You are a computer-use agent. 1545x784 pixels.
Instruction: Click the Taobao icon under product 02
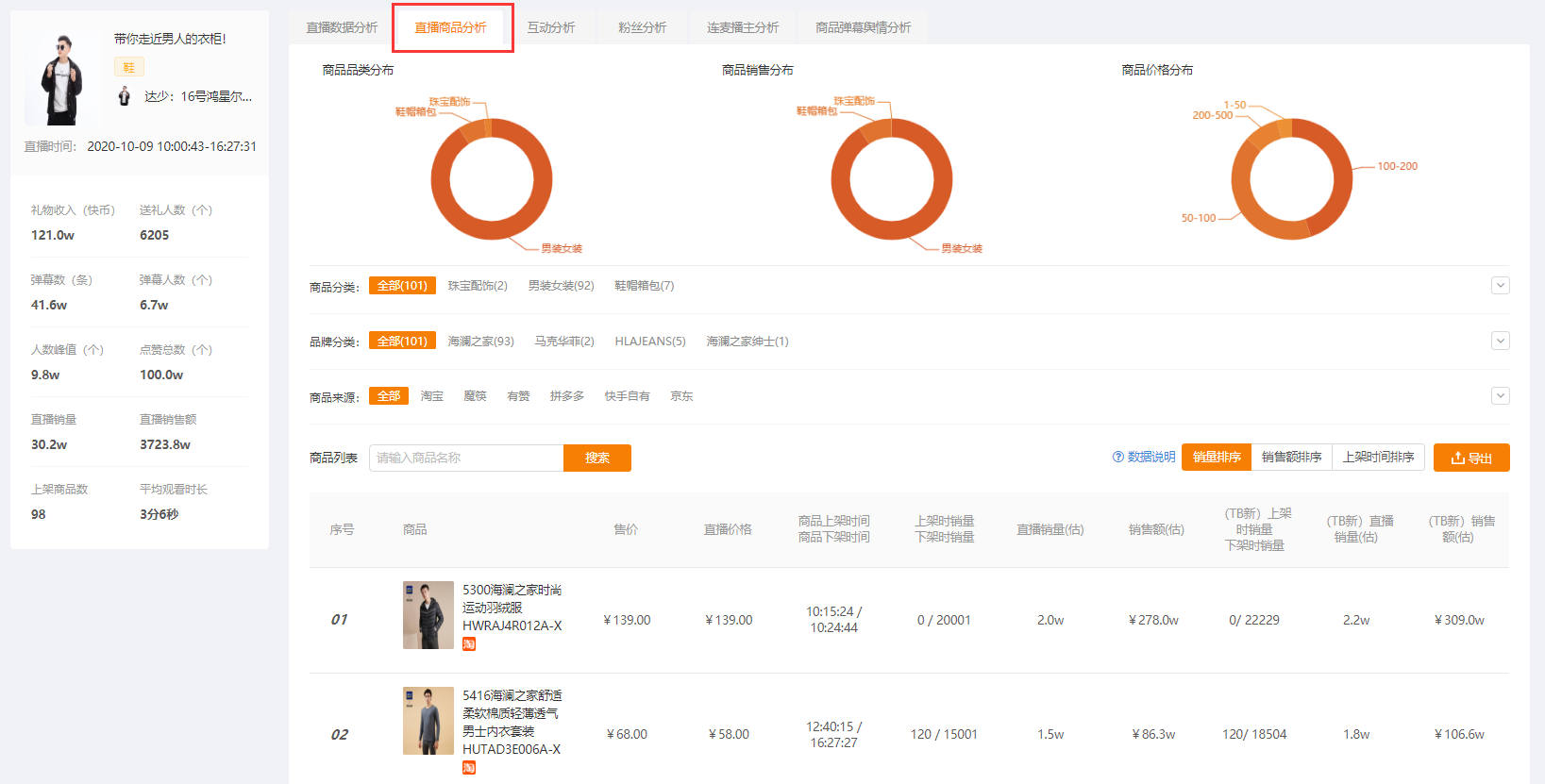click(469, 768)
